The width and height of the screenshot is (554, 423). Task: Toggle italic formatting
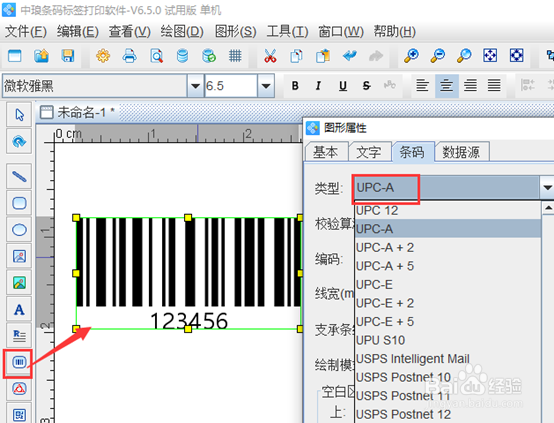pyautogui.click(x=318, y=86)
